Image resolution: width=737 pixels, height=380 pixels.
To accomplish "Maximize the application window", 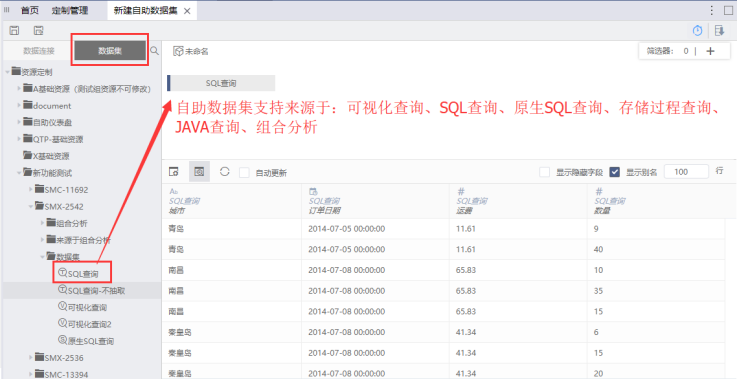I will coord(729,10).
